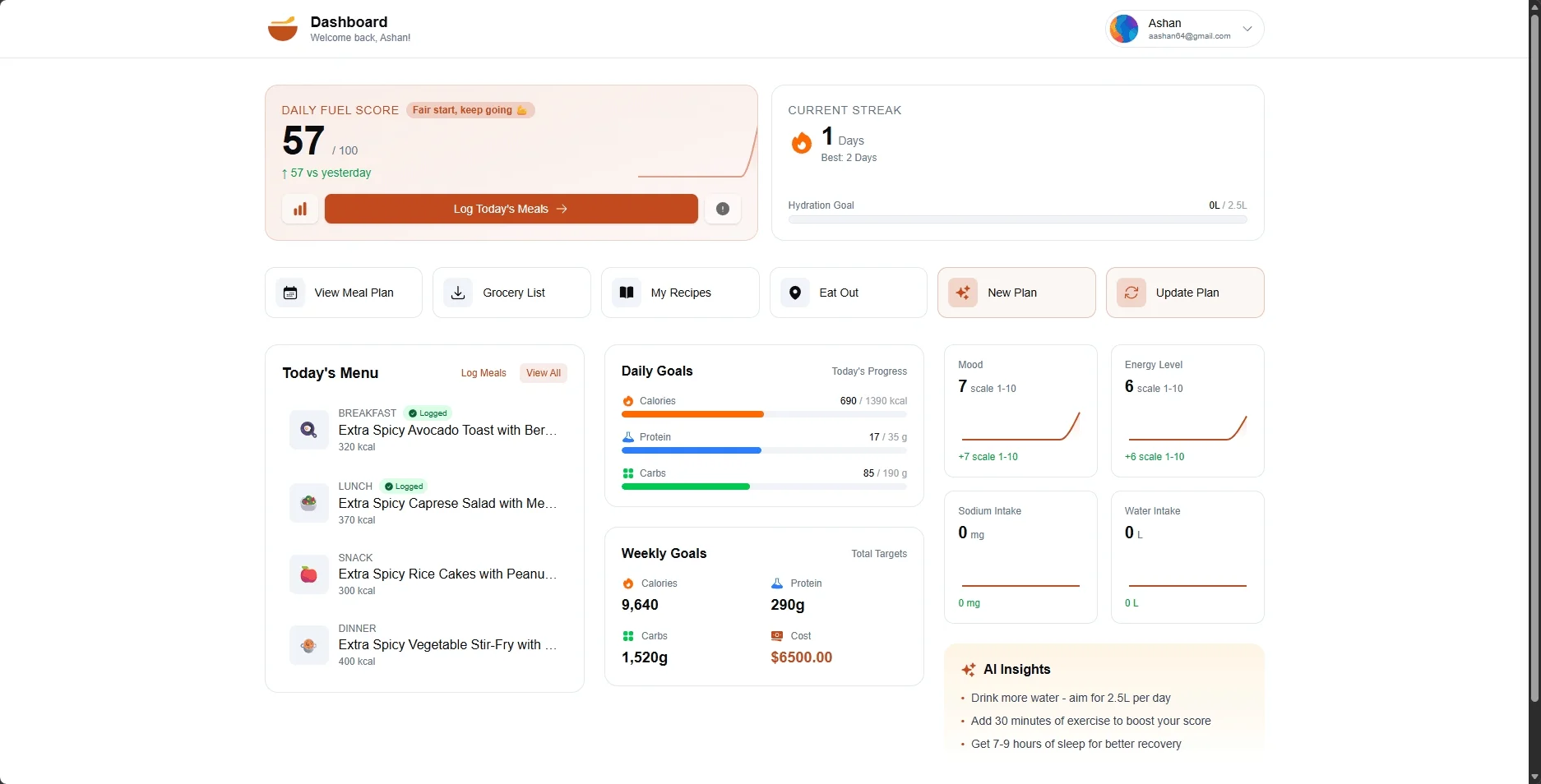Screen dimensions: 1541x784
Task: Click the Eat Out location pin icon
Action: [x=795, y=293]
